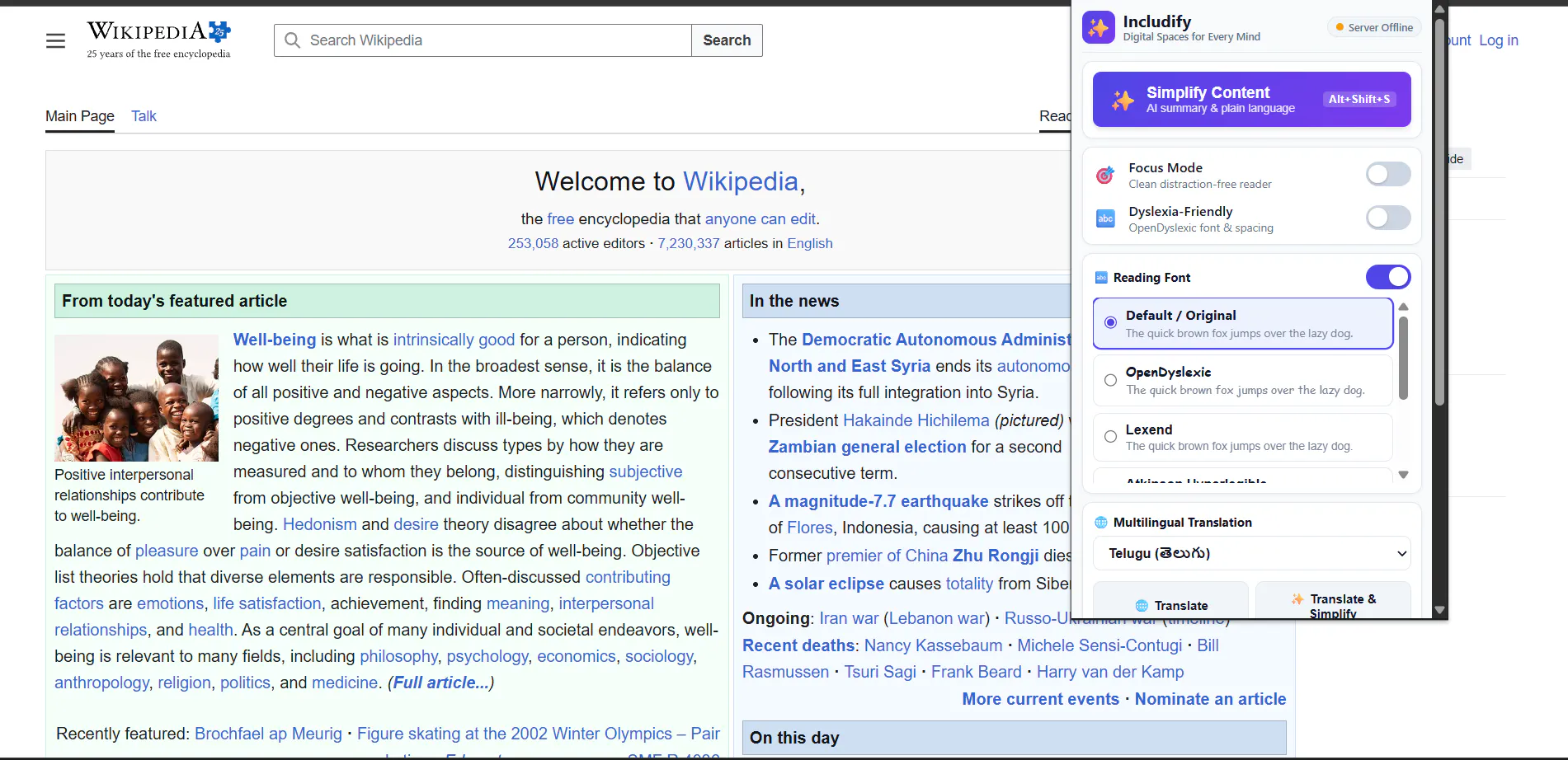Click the Server Offline status badge
The width and height of the screenshot is (1568, 760).
tap(1374, 27)
